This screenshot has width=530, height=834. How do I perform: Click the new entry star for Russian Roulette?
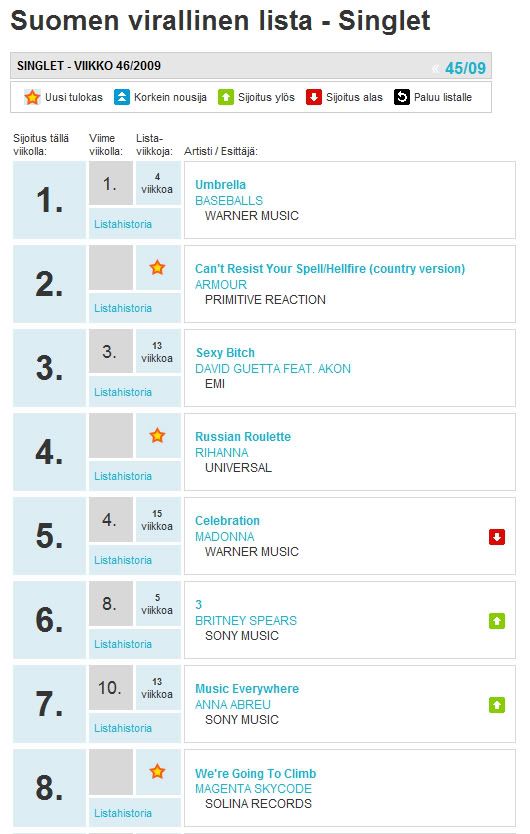157,436
